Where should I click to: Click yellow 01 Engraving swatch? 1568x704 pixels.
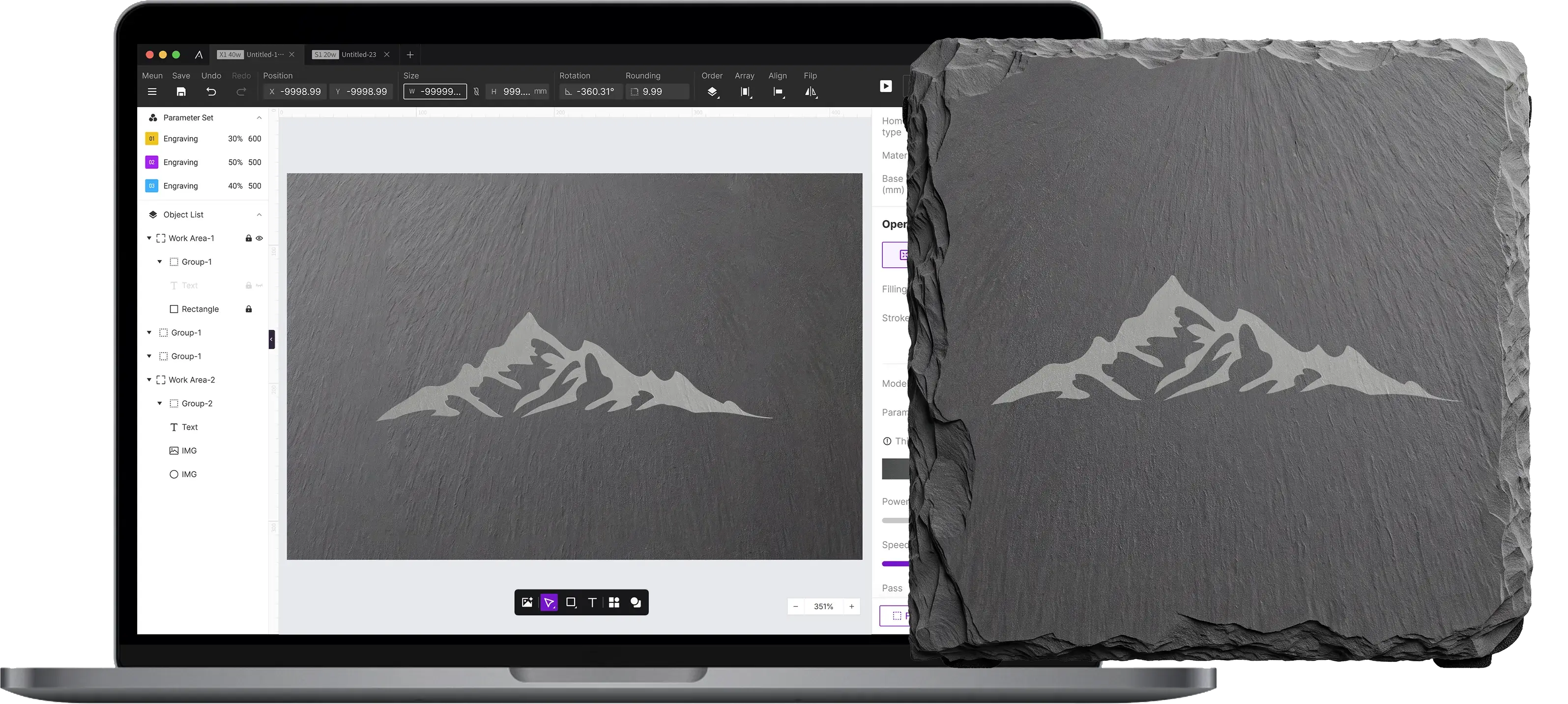[x=151, y=139]
